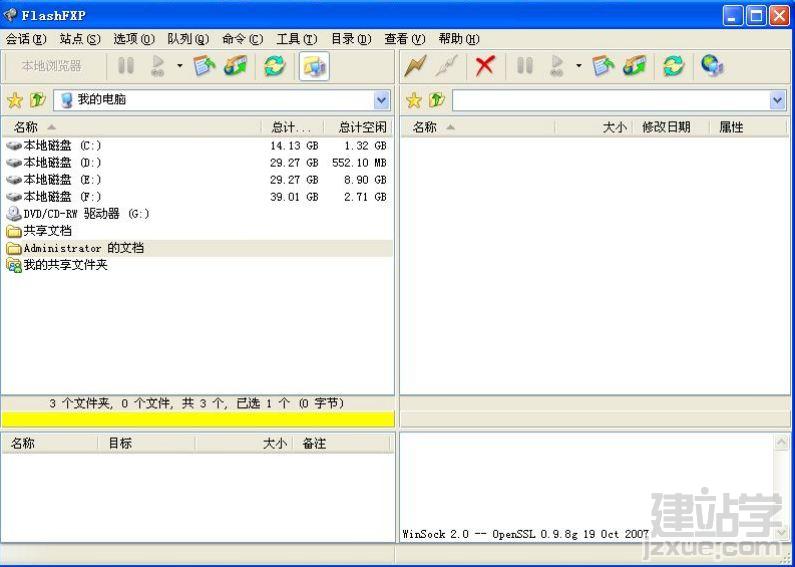Click the 本地浏览器 label button
Screen dimensions: 795x567
point(51,66)
